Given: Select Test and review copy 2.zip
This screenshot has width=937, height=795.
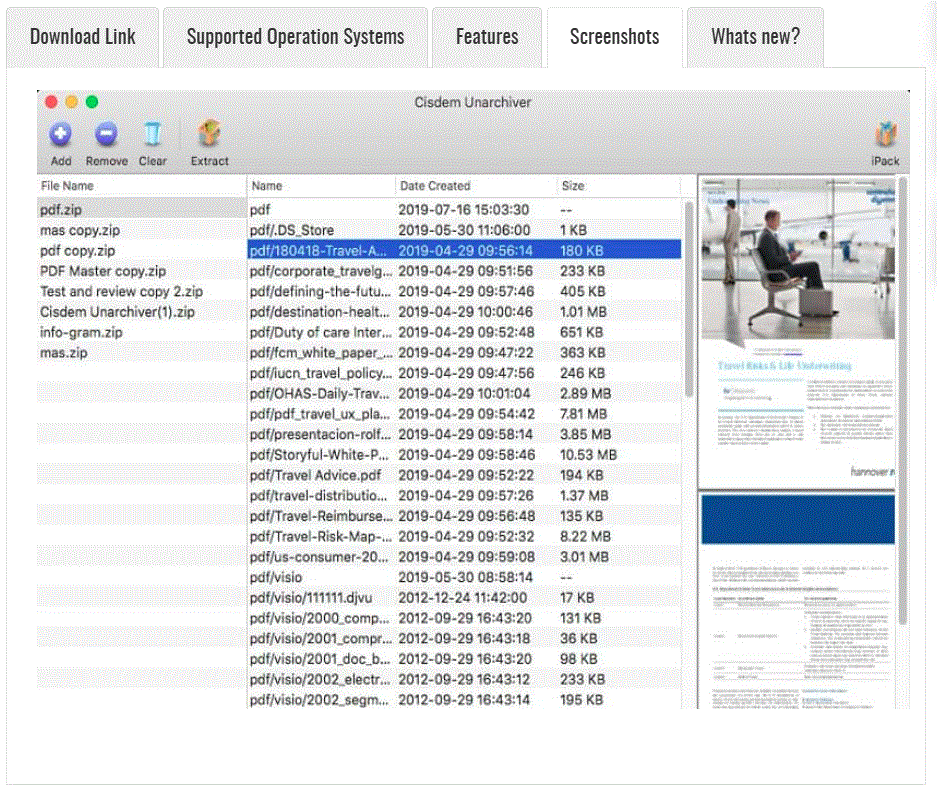Looking at the screenshot, I should (x=142, y=291).
